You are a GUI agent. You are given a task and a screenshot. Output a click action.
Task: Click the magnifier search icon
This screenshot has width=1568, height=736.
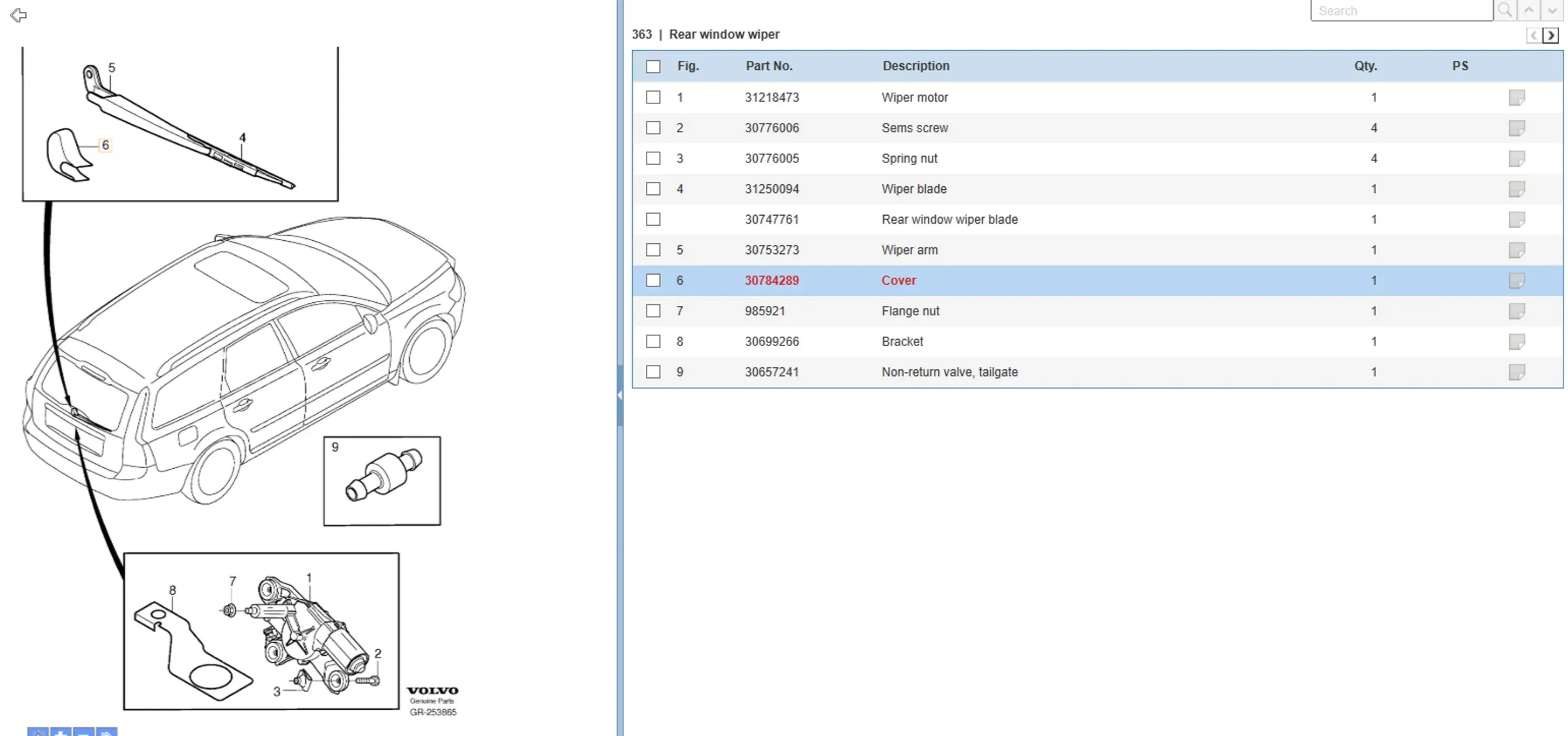(x=1504, y=10)
